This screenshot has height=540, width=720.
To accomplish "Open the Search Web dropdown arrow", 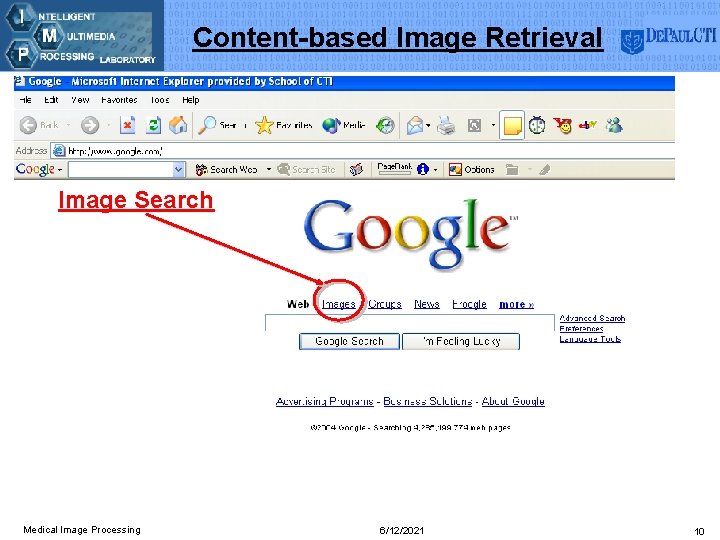I will click(x=269, y=169).
